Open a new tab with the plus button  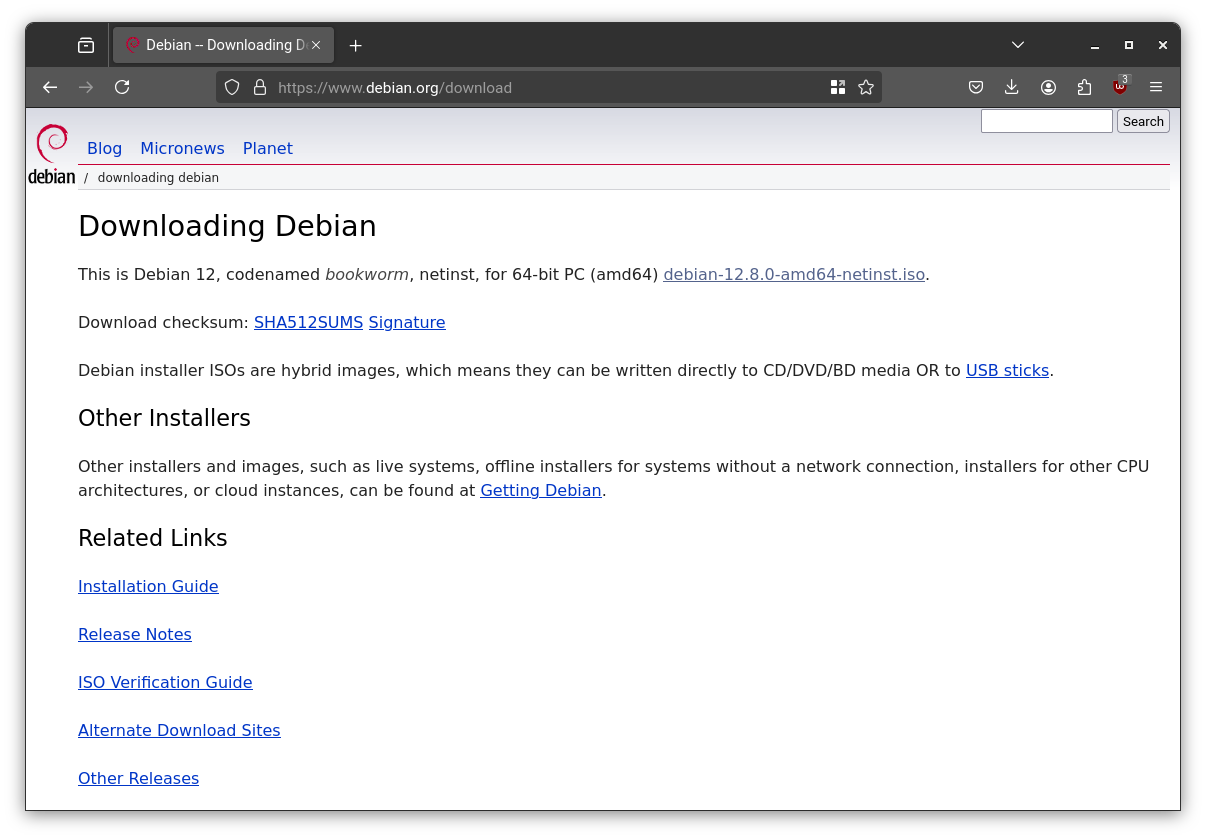click(355, 45)
